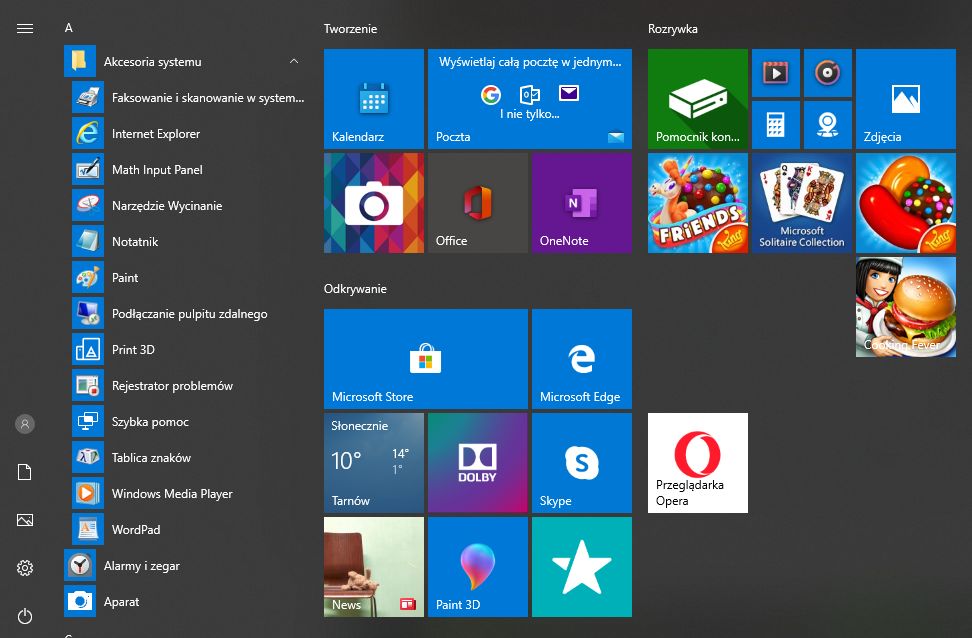
Task: Launch the Microsoft Edge tile
Action: pyautogui.click(x=582, y=359)
